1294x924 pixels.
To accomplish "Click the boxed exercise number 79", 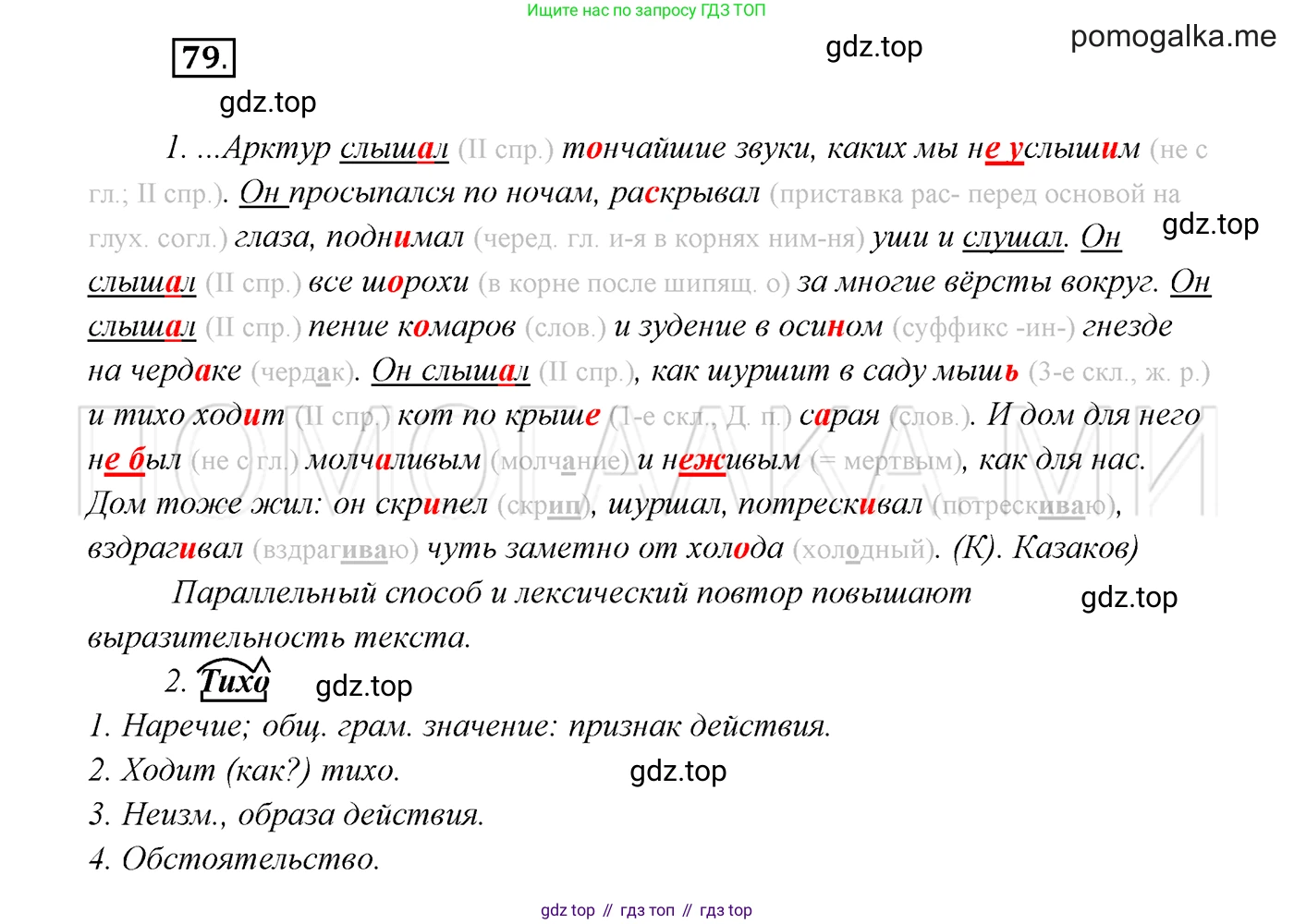I will coord(204,57).
